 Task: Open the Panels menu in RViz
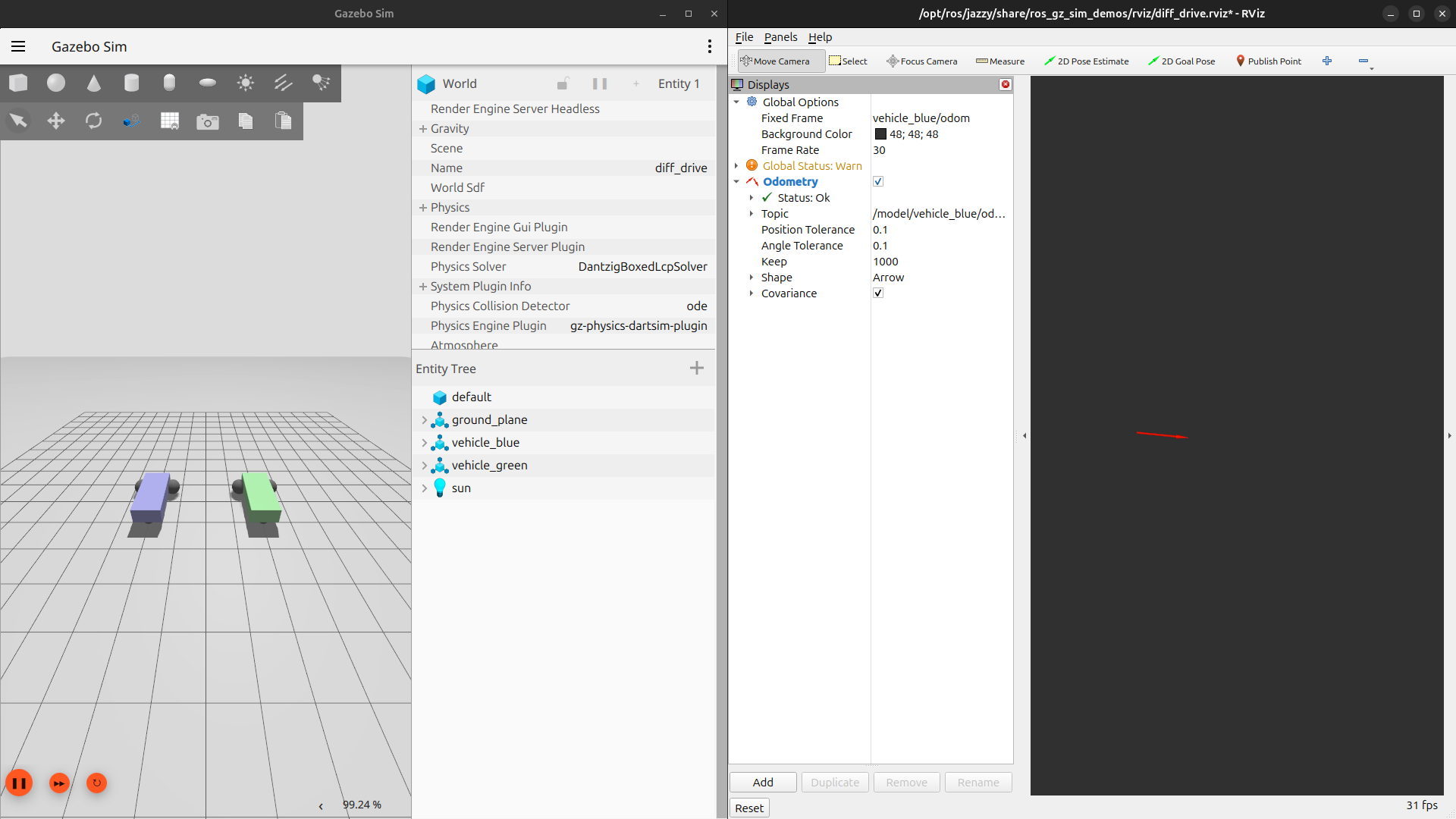tap(780, 36)
